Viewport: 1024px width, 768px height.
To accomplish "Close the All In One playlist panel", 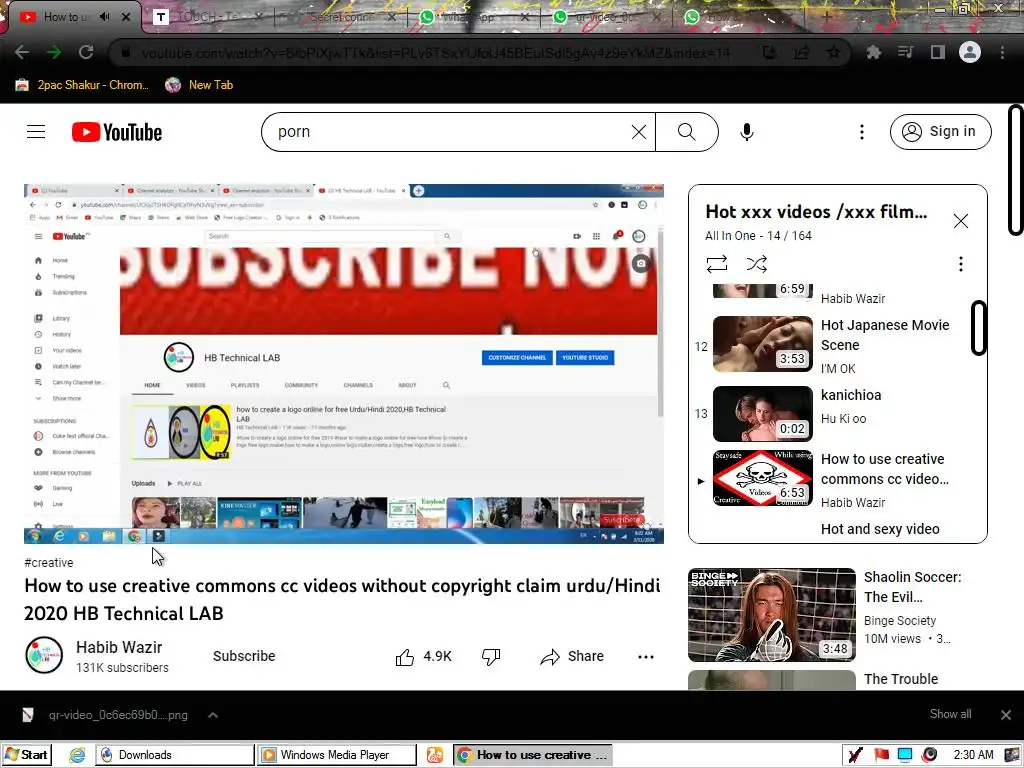I will click(x=960, y=221).
